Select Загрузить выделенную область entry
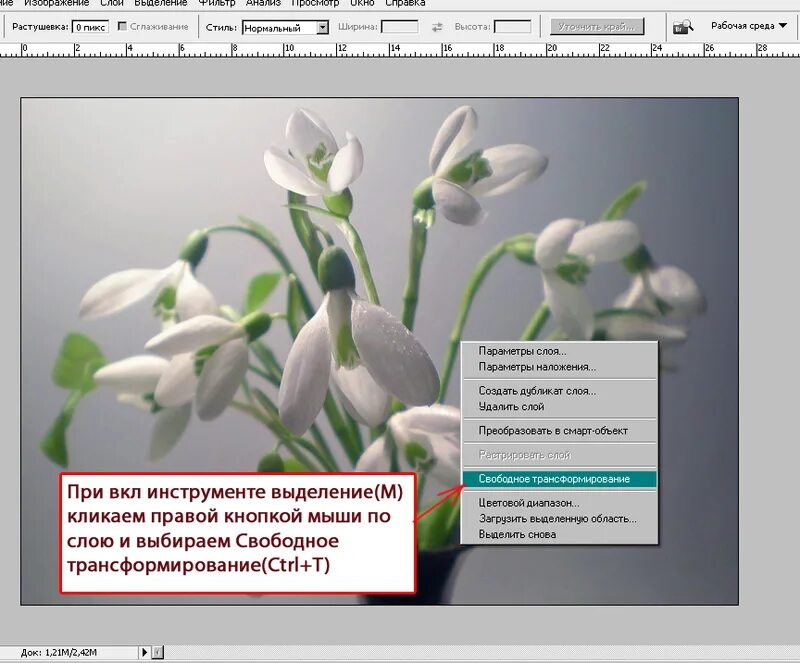800x663 pixels. click(x=559, y=519)
